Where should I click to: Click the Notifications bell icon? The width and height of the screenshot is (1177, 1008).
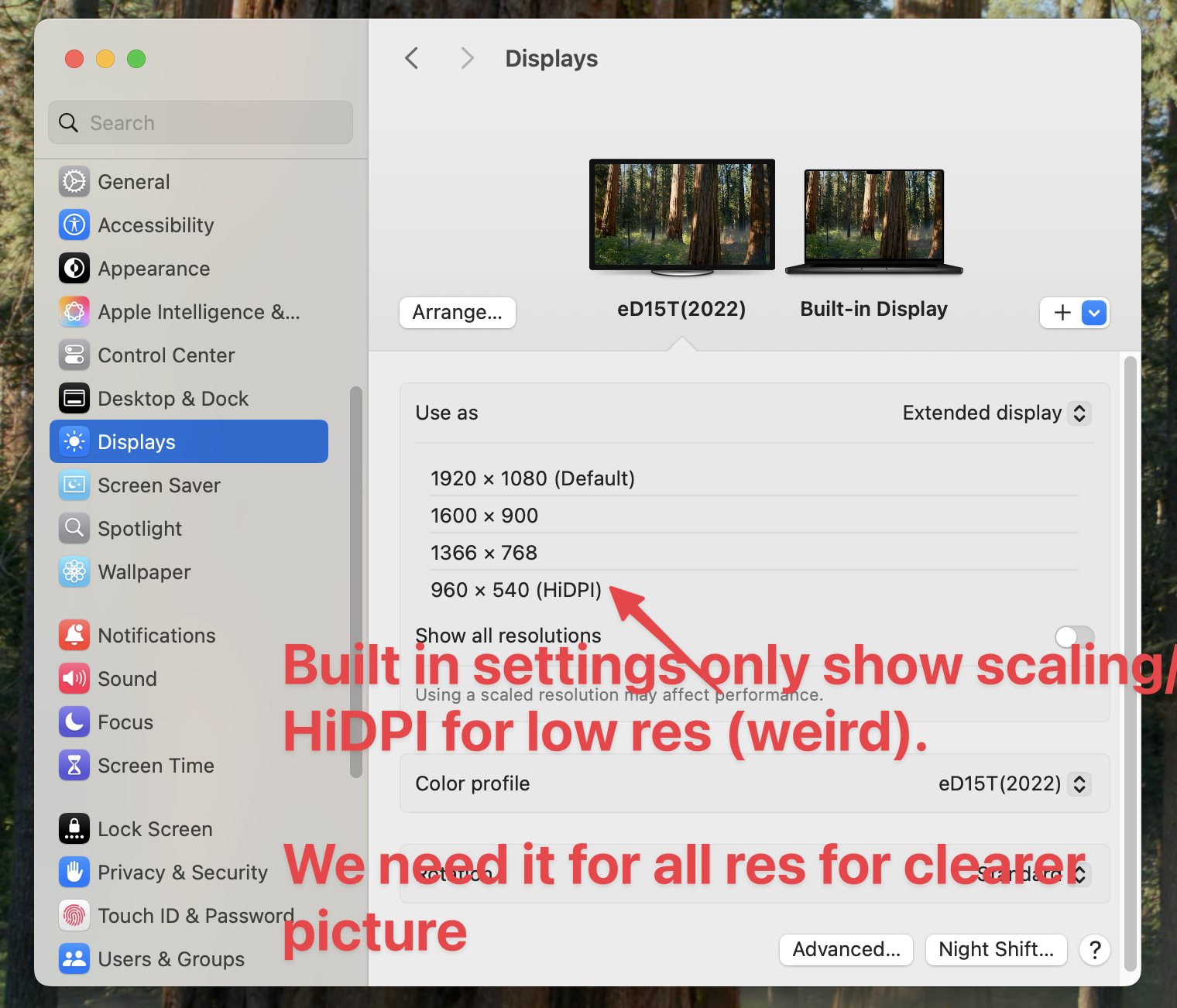pos(74,636)
